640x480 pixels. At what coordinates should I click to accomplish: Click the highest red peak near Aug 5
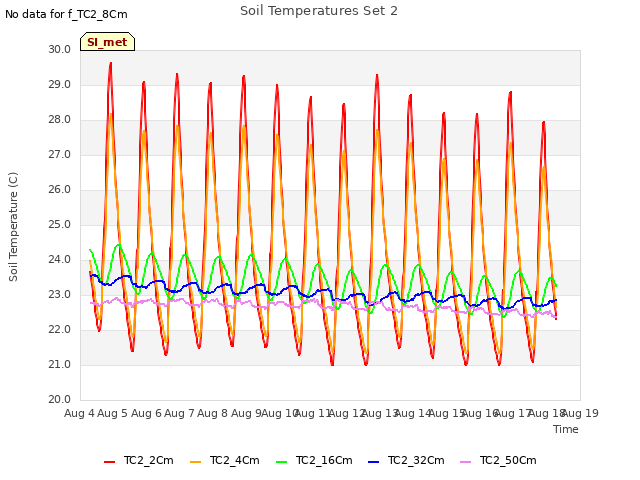coord(111,63)
